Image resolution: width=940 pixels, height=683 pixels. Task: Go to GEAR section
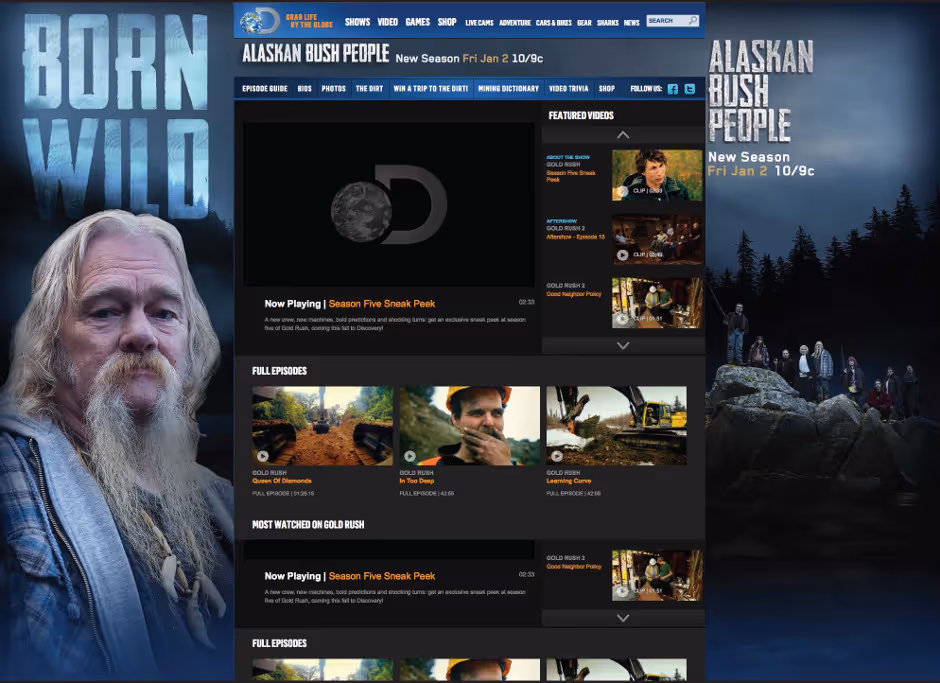(x=585, y=23)
